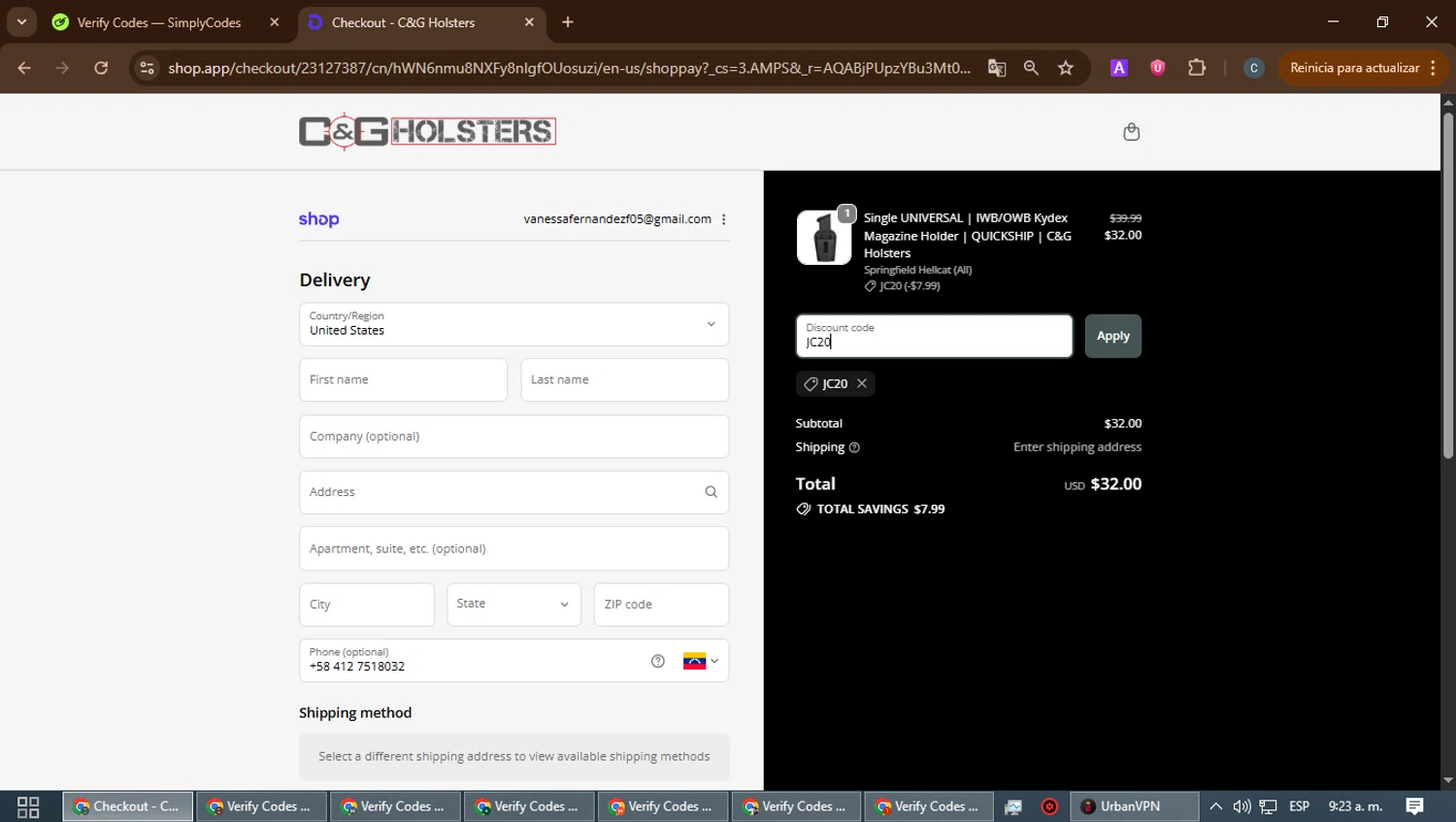Open the shipping info help icon
This screenshot has height=822, width=1456.
[854, 447]
